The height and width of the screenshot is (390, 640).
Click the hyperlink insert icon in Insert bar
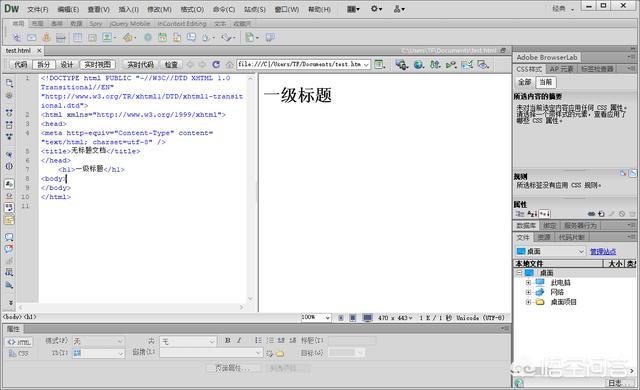(x=17, y=38)
